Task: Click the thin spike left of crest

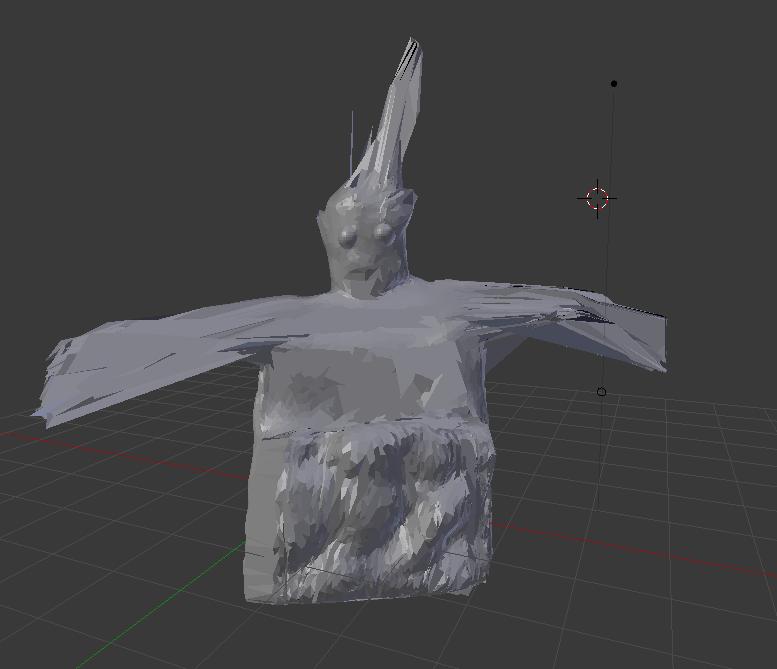Action: click(x=352, y=140)
